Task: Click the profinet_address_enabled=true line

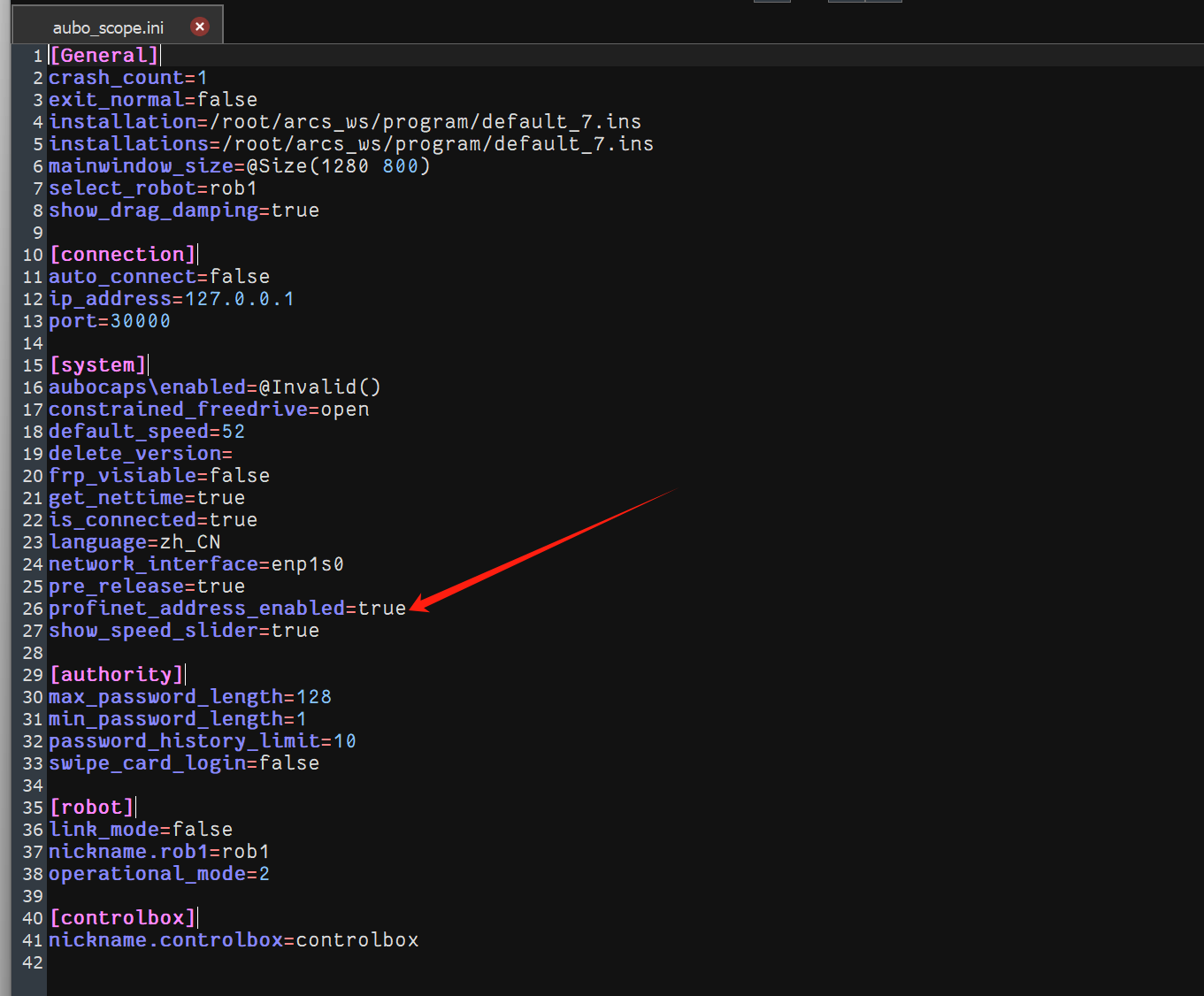Action: [227, 609]
